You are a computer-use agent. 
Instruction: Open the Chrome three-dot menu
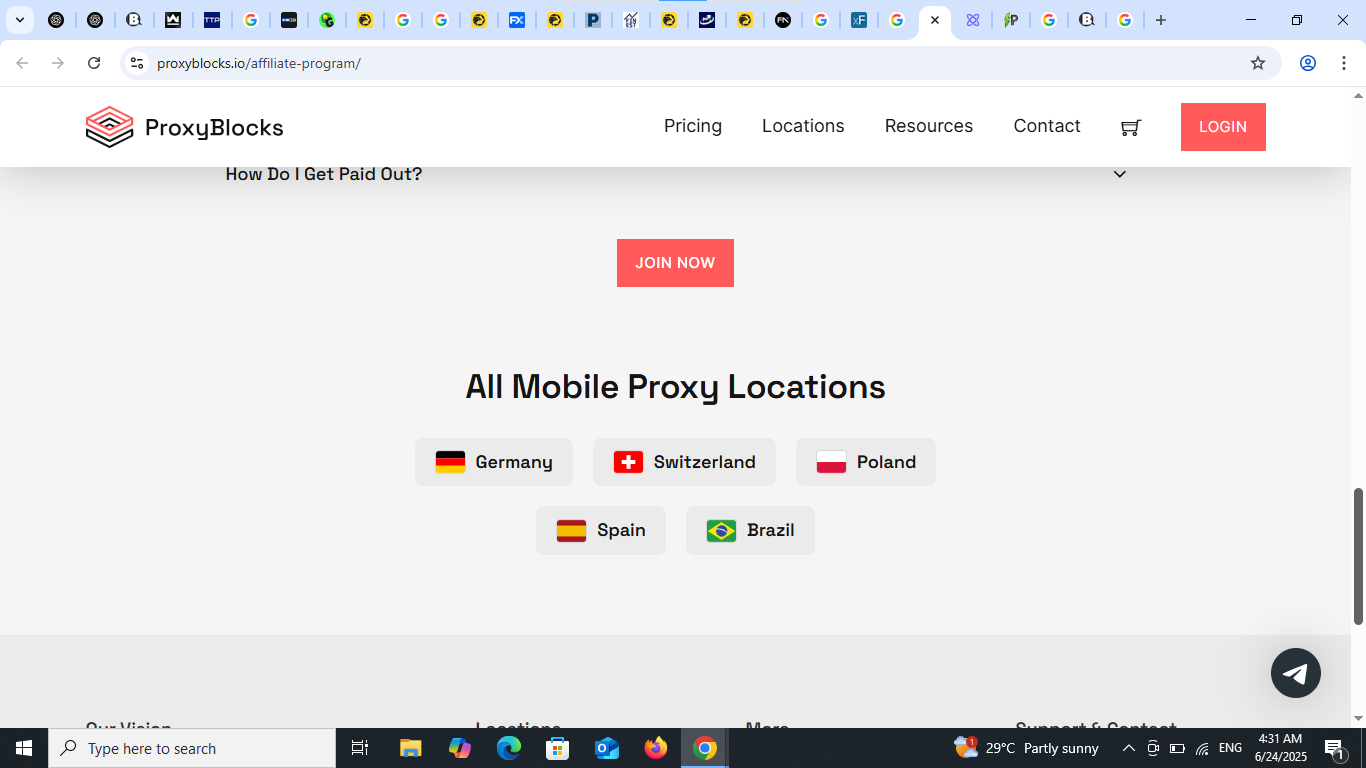tap(1344, 63)
